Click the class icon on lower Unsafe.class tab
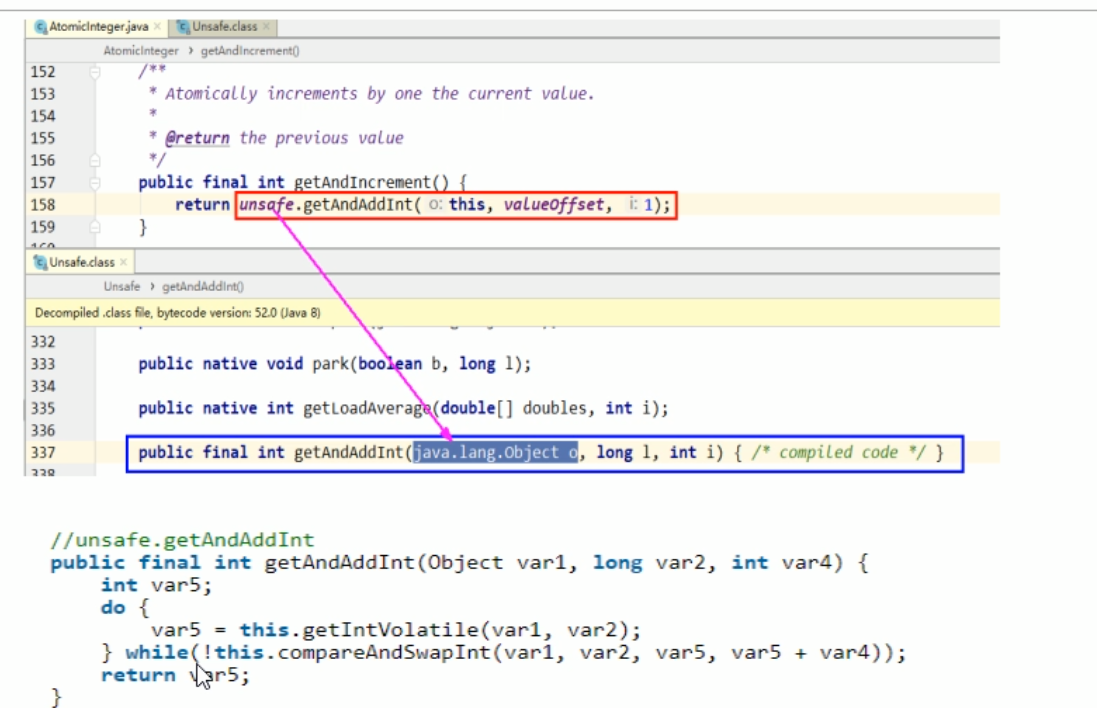Screen dimensions: 1097x708 pyautogui.click(x=41, y=262)
